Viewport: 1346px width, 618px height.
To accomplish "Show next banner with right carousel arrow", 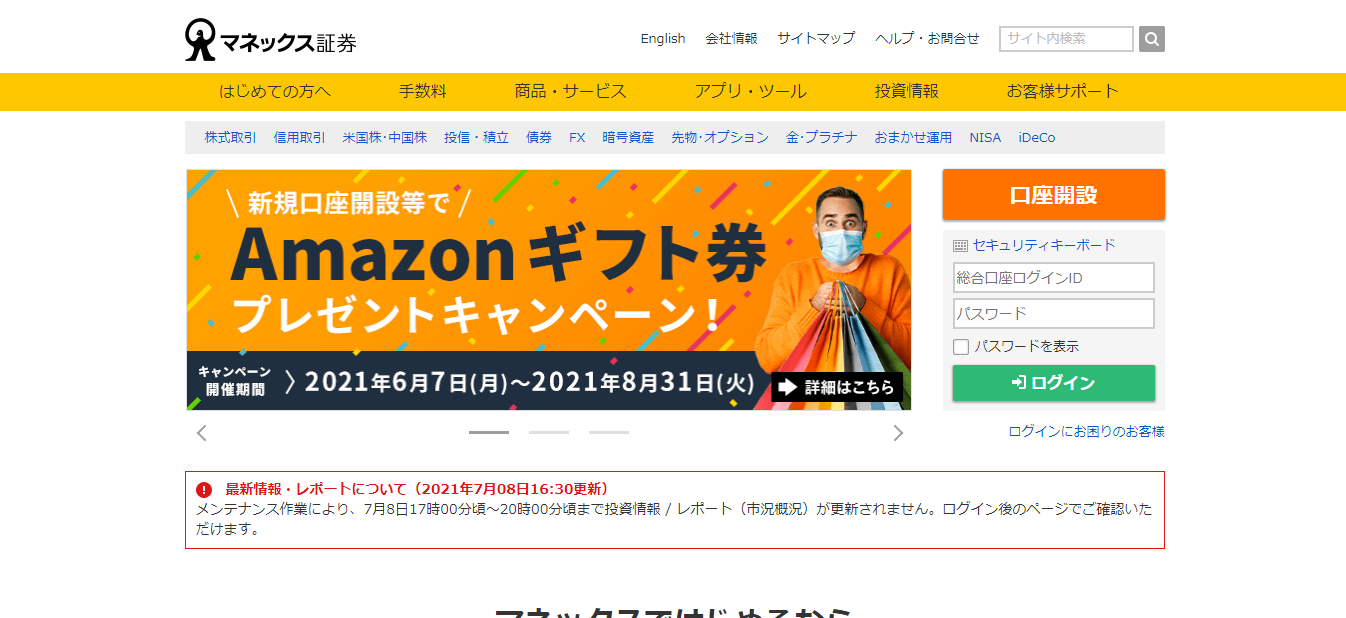I will click(x=898, y=432).
